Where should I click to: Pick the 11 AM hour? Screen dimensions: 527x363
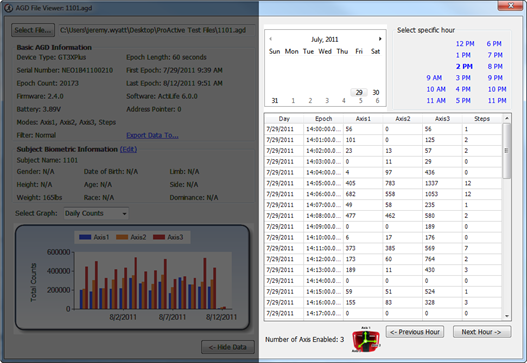[436, 101]
